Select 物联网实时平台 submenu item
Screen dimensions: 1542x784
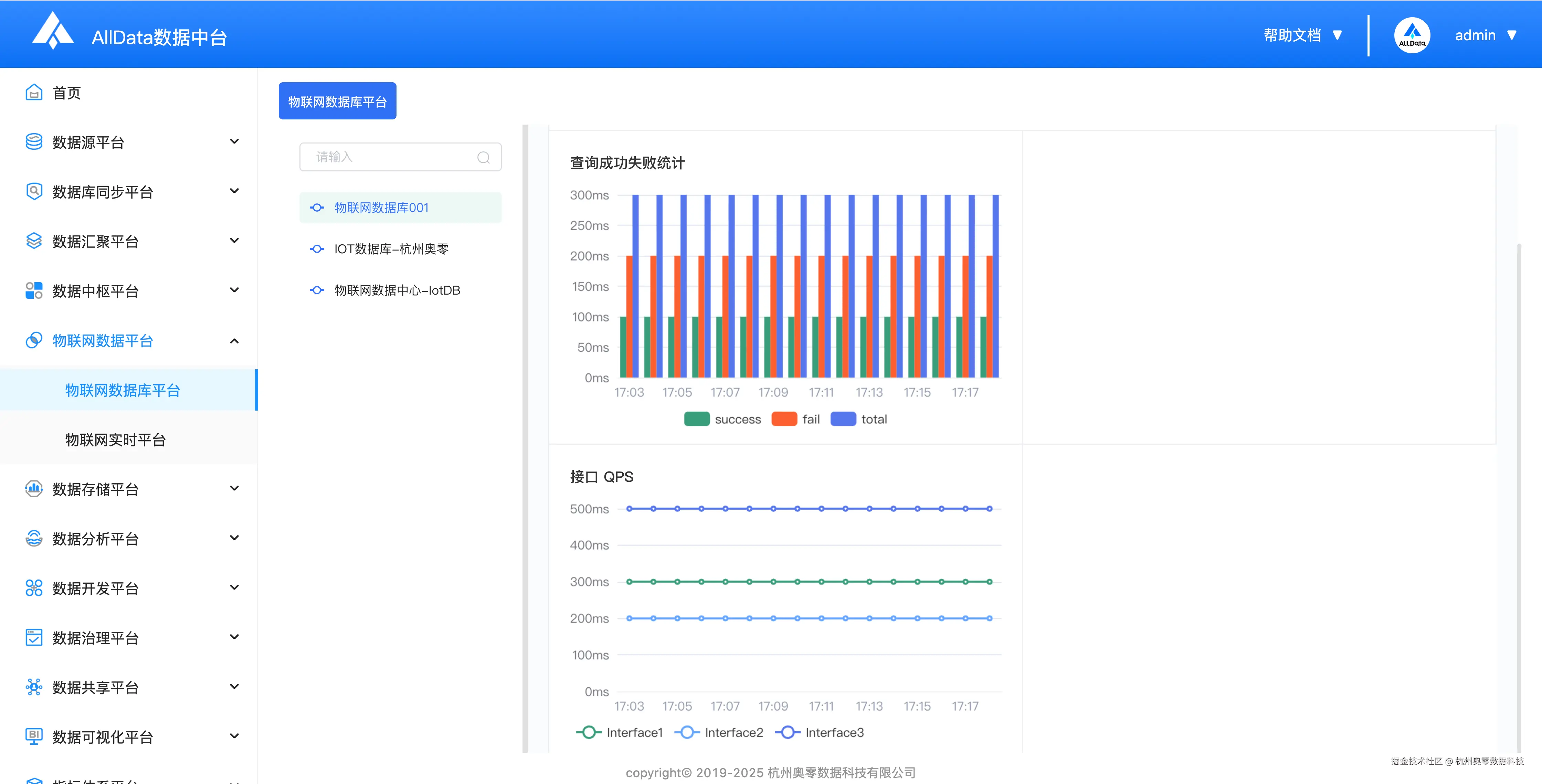[x=115, y=440]
